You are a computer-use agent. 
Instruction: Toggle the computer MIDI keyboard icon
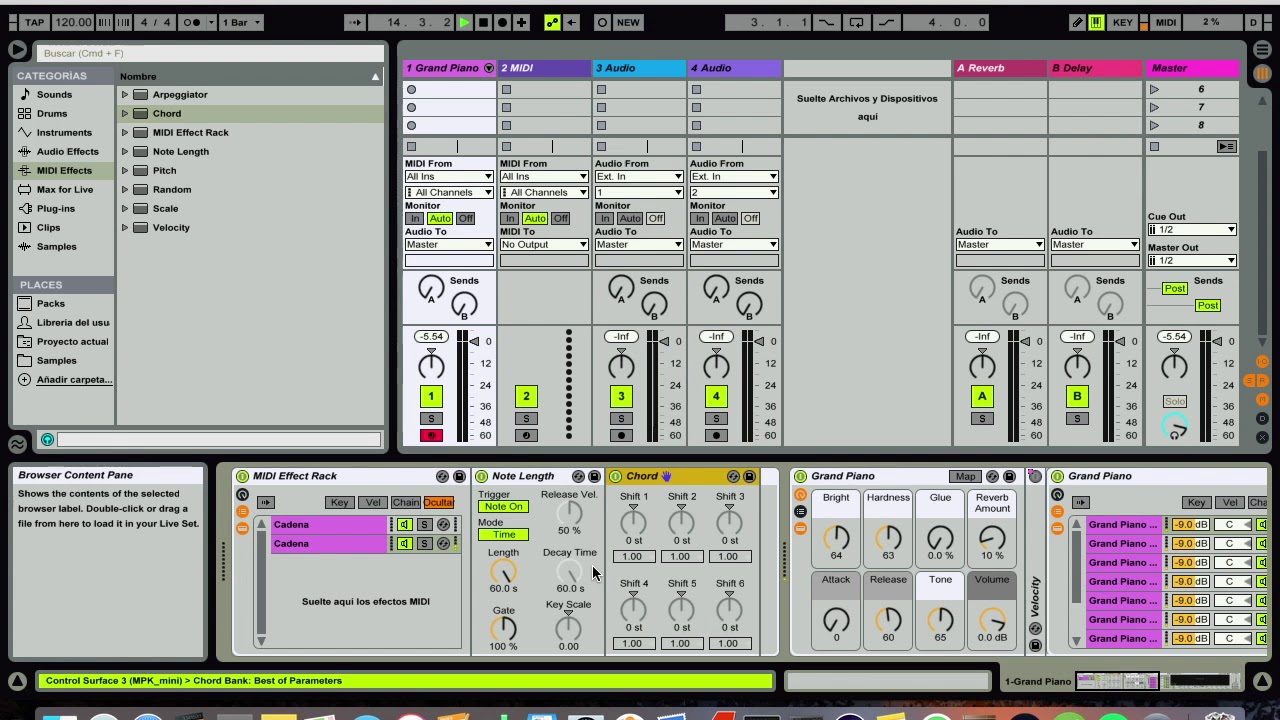coord(1096,22)
